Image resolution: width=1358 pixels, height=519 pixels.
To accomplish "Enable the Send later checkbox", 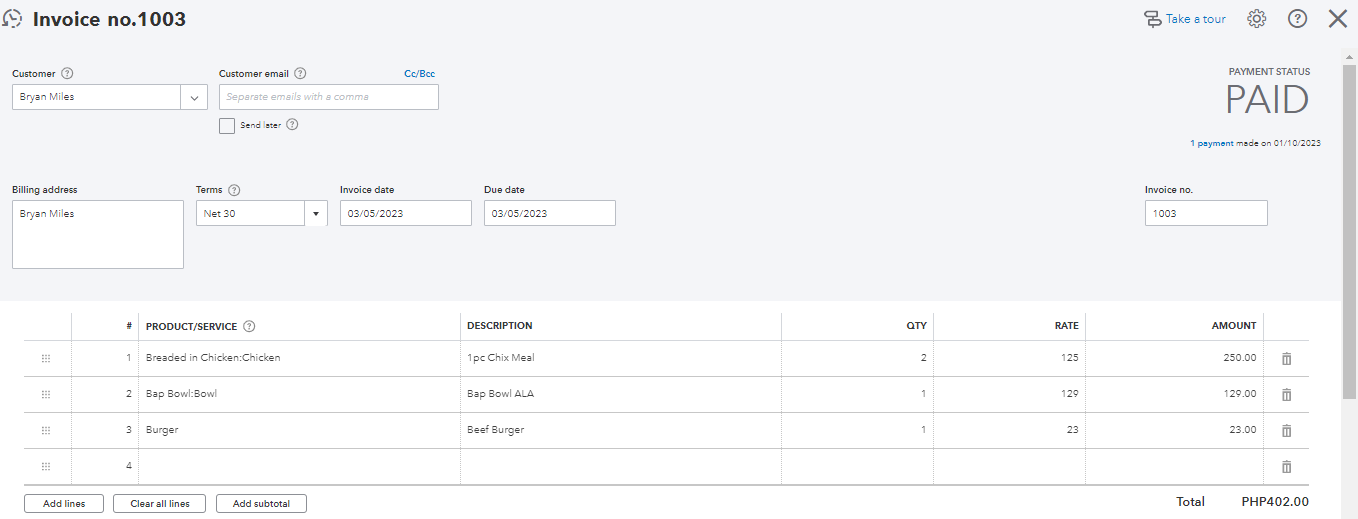I will [x=227, y=126].
